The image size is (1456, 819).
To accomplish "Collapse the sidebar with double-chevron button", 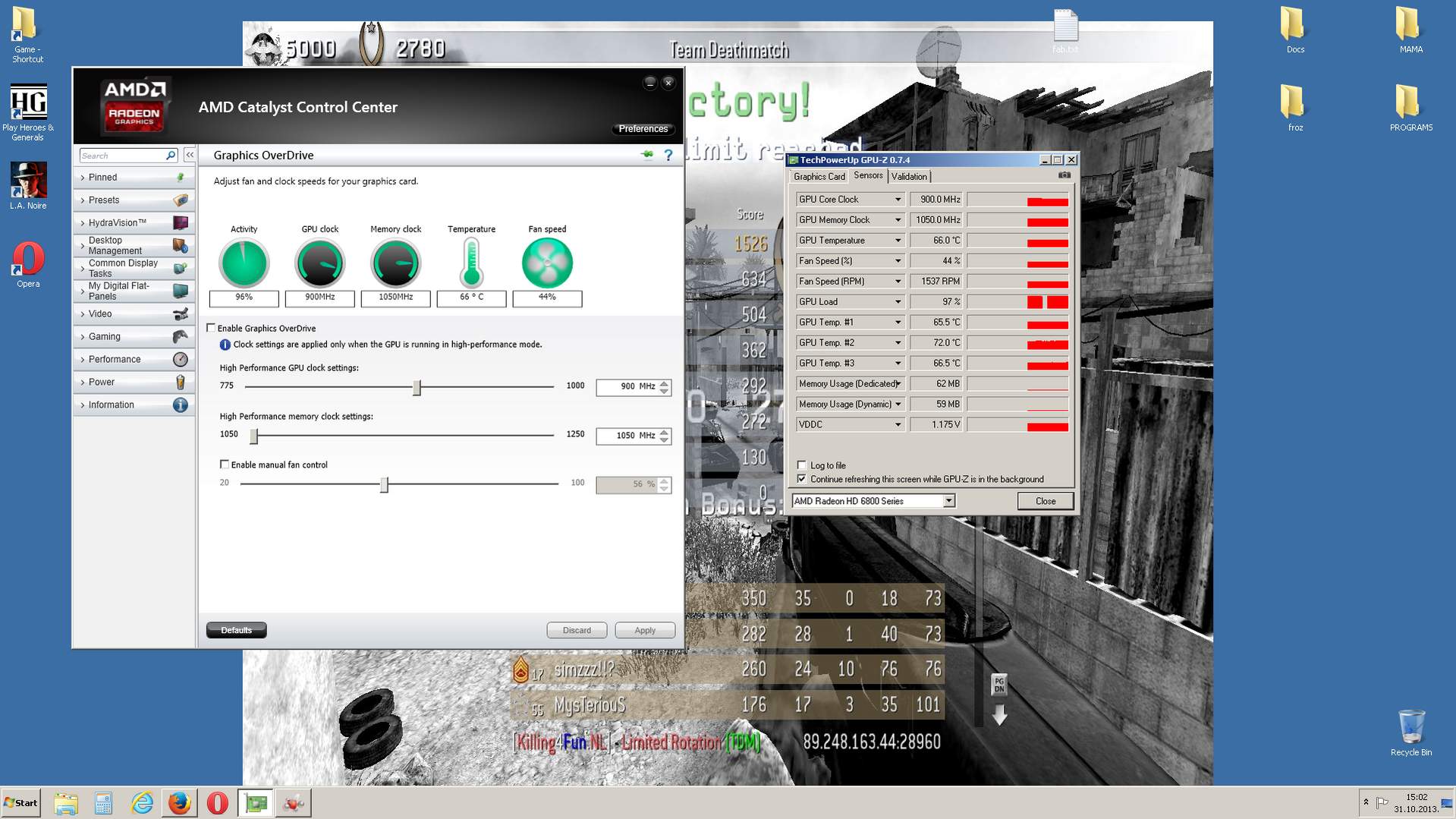I will [x=190, y=155].
